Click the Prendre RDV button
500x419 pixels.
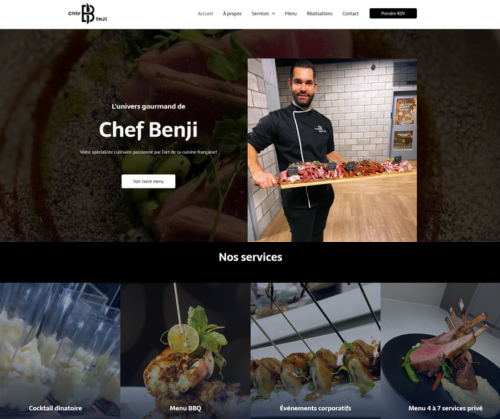click(393, 13)
